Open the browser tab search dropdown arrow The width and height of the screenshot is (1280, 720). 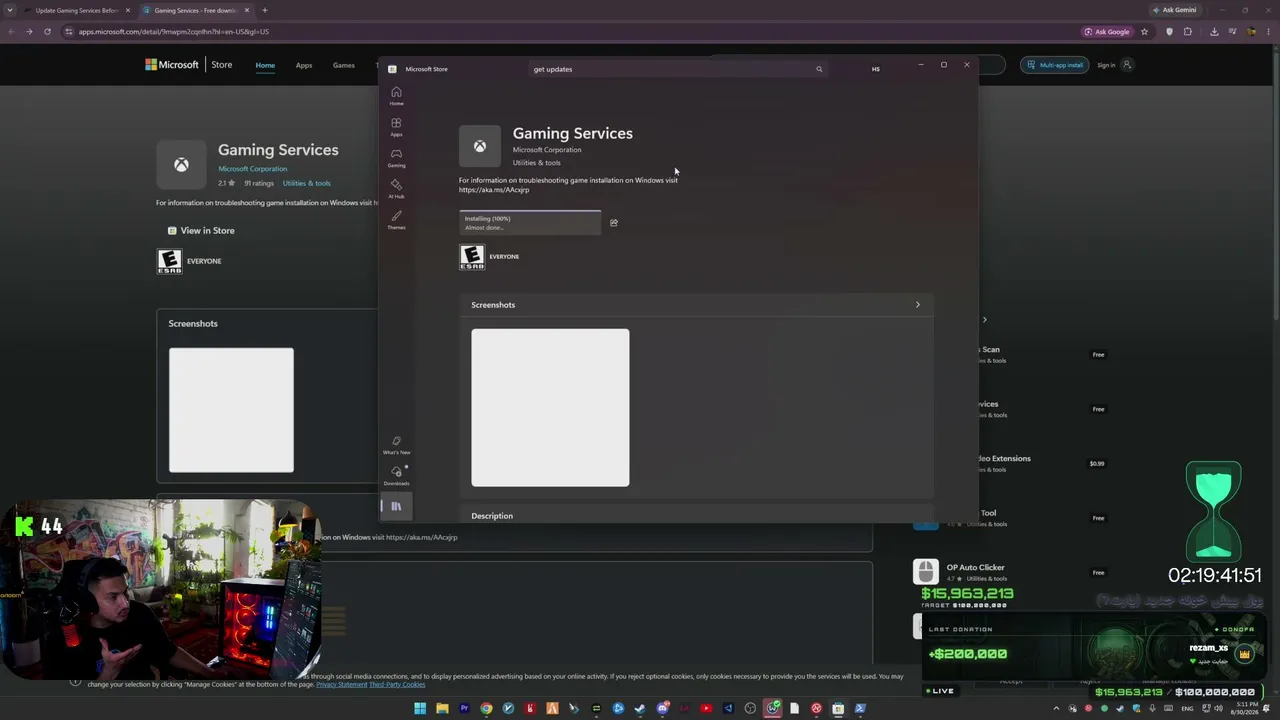coord(10,10)
